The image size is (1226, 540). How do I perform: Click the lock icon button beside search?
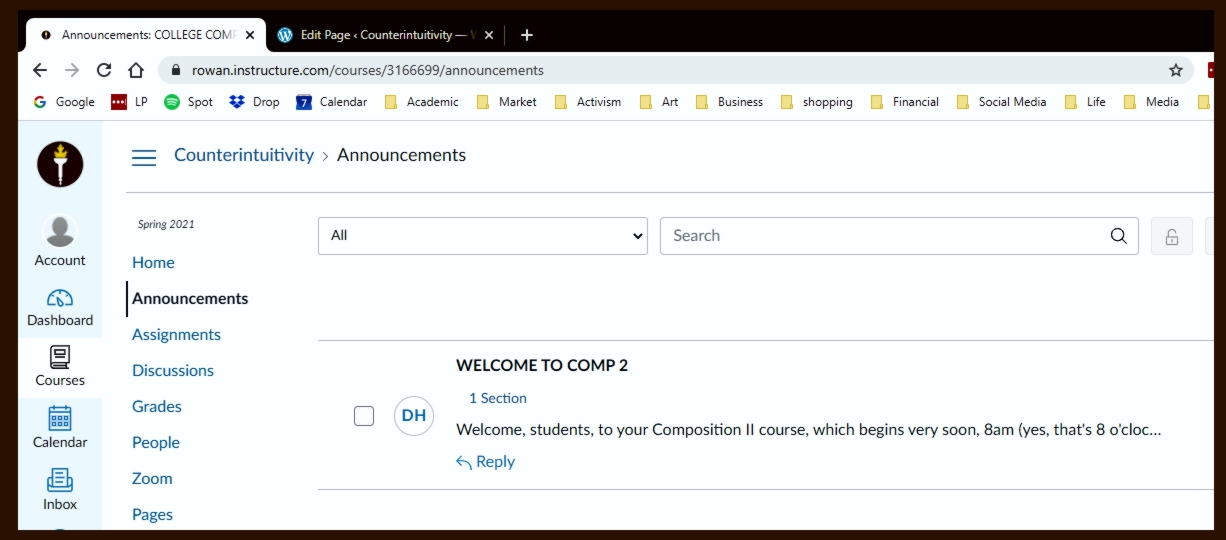click(x=1171, y=237)
